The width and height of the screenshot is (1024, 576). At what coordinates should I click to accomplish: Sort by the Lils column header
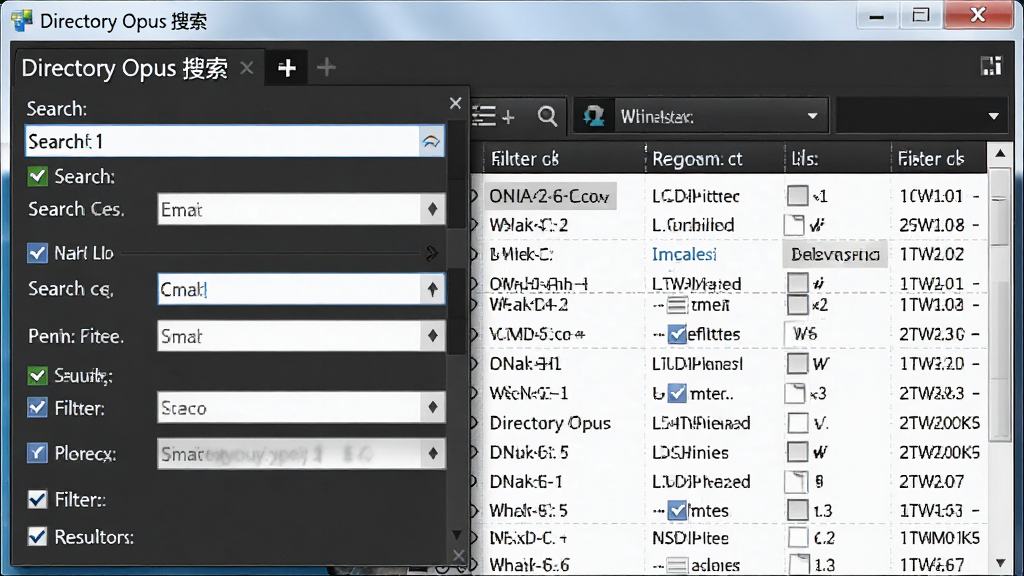[805, 159]
